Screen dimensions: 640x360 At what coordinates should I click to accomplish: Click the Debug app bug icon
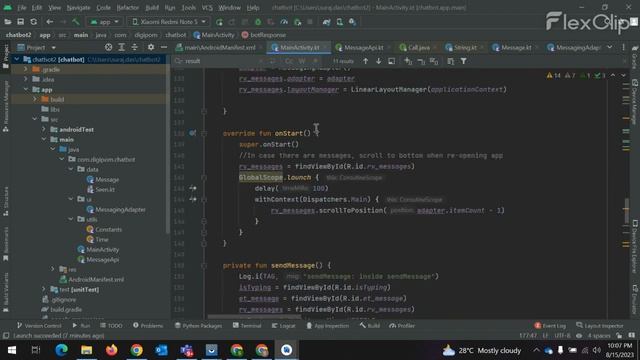258,22
